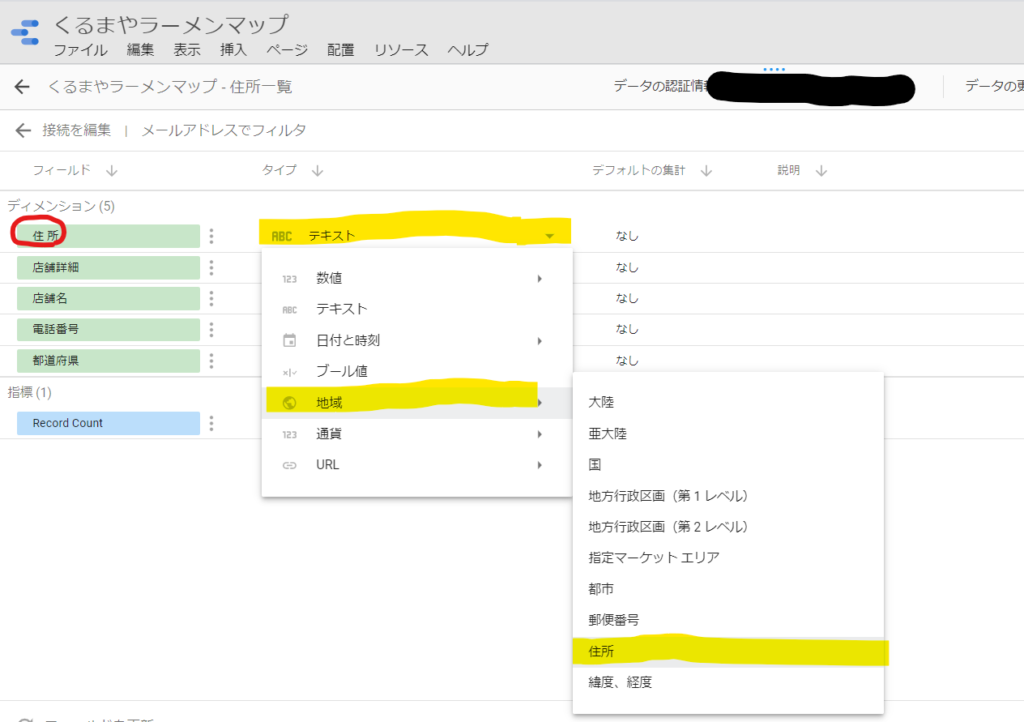Click back arrow beside くるまやラーメンマップ - 住所一覧
1024x722 pixels.
22,87
